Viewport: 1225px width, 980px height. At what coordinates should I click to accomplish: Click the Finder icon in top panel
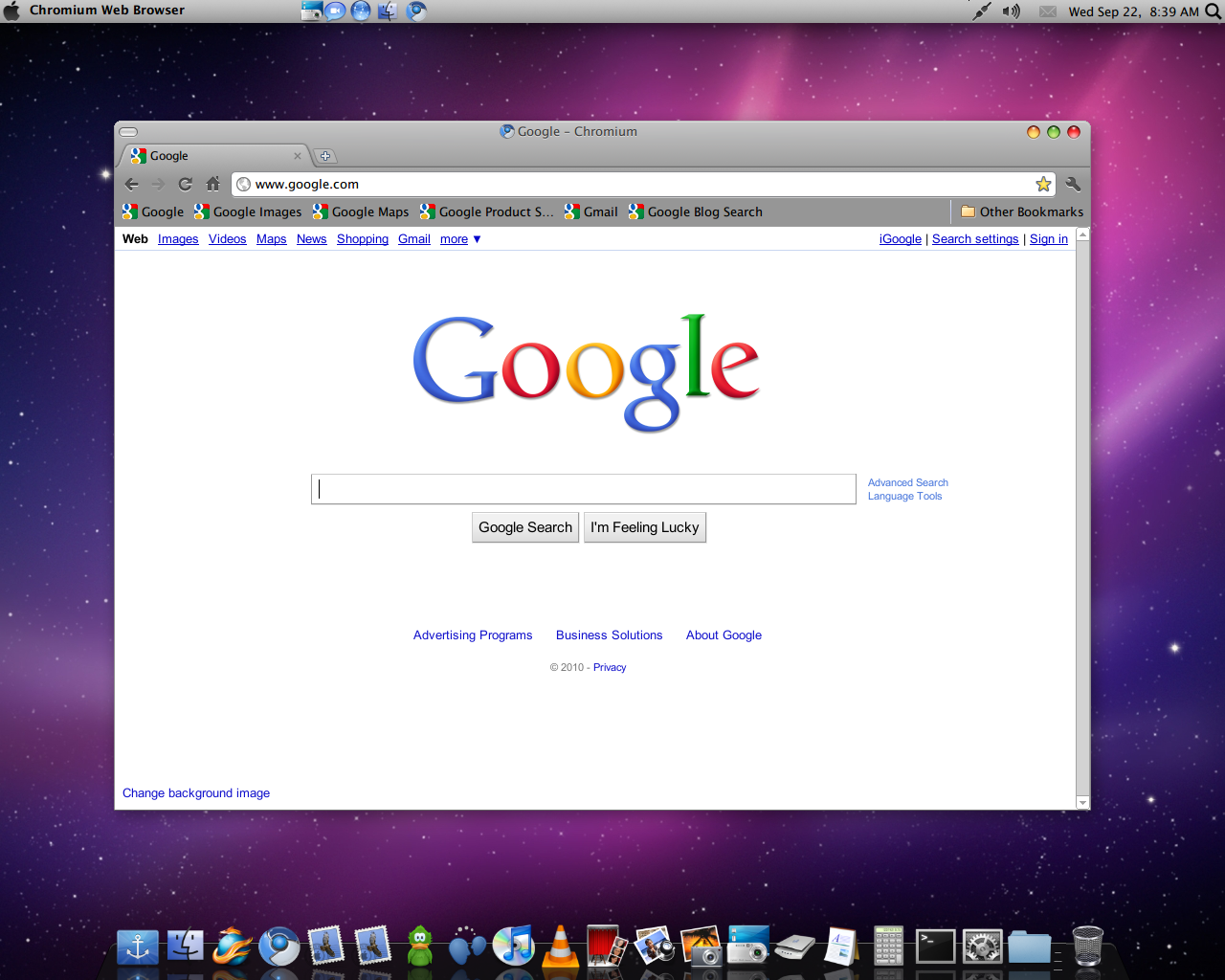pos(388,11)
